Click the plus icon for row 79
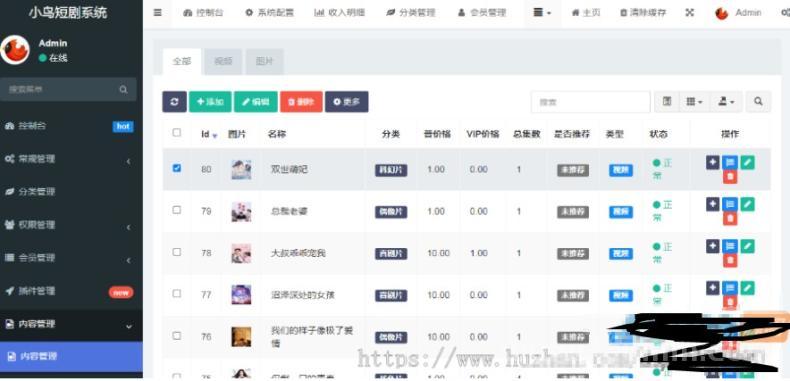 pos(712,204)
